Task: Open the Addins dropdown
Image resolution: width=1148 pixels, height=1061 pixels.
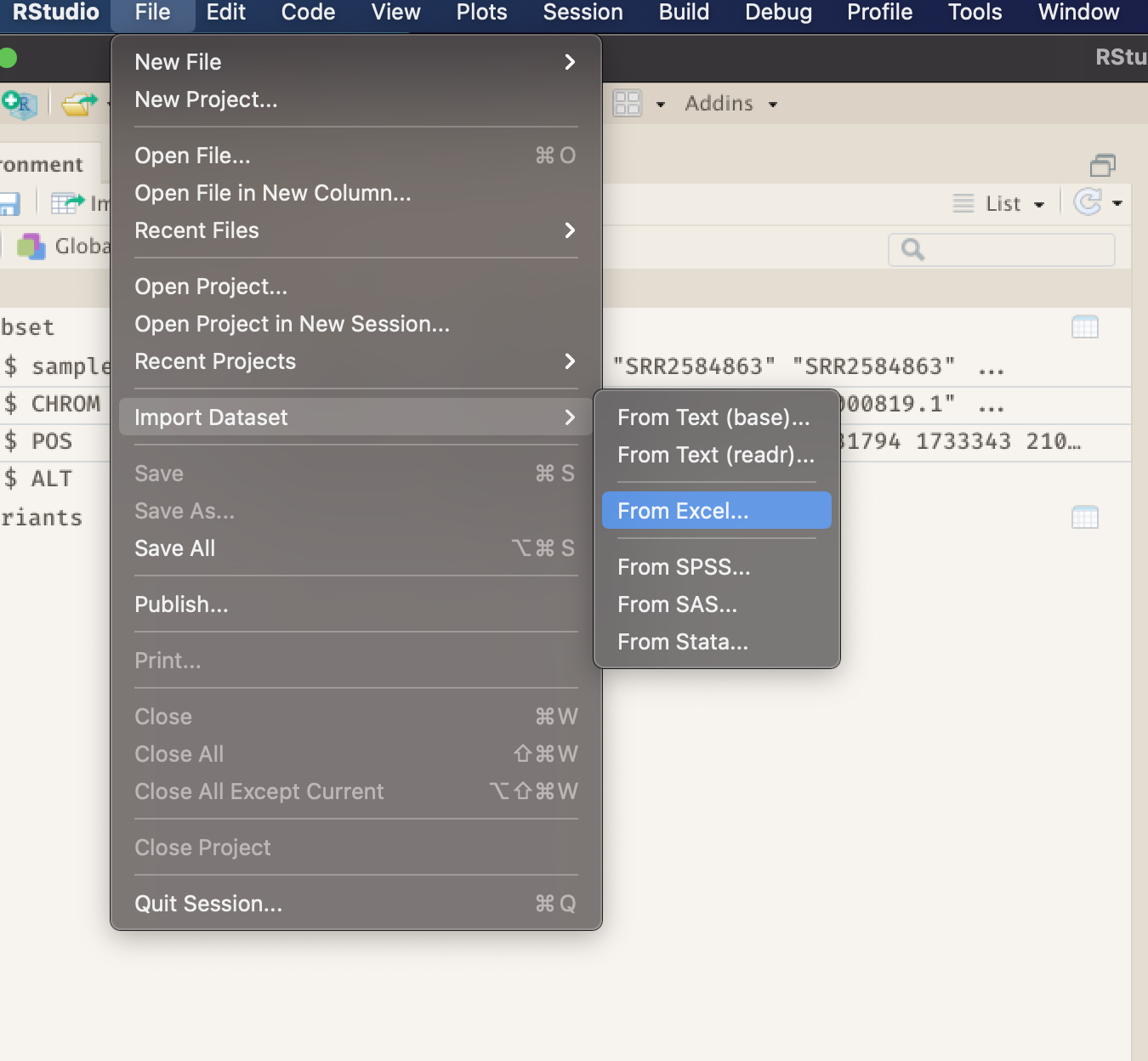Action: tap(730, 104)
